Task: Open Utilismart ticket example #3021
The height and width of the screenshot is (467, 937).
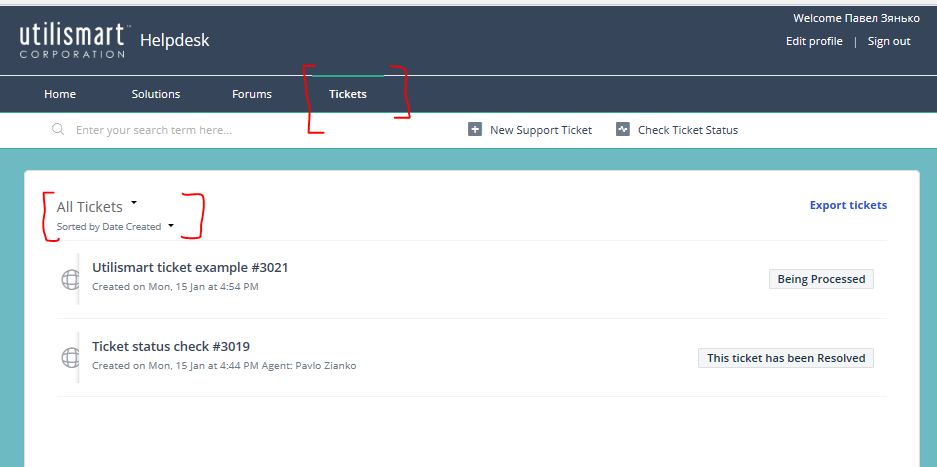Action: pos(190,267)
